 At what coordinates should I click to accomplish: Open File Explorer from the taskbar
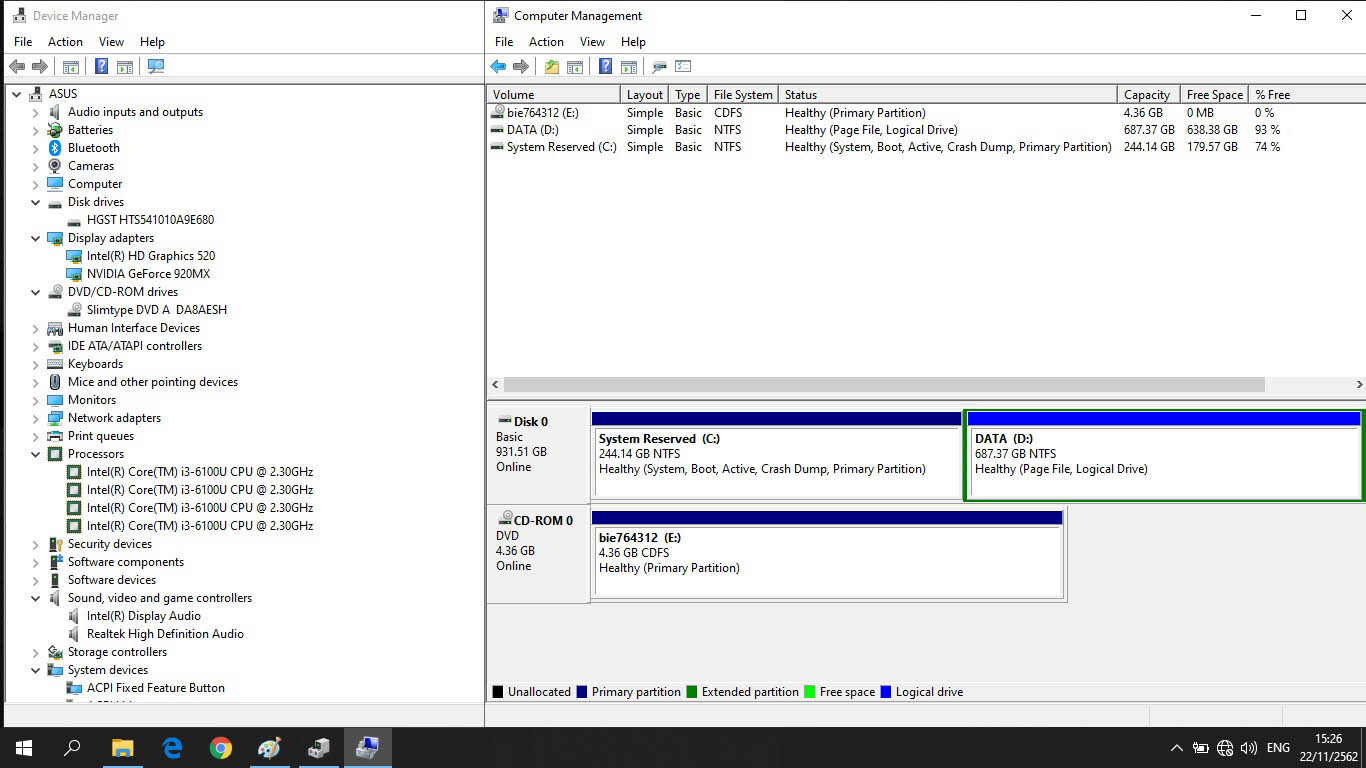click(122, 747)
